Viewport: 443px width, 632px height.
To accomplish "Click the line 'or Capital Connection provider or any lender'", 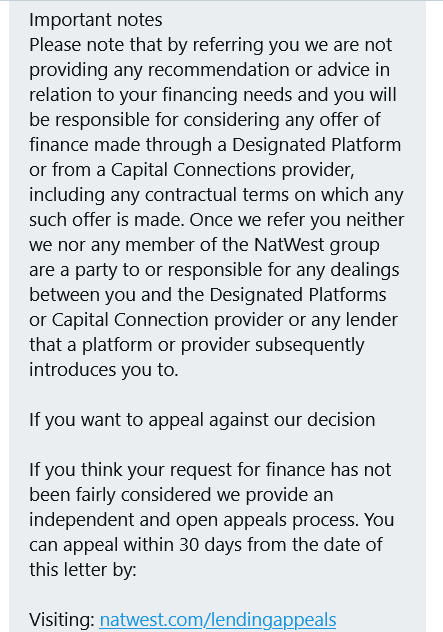I will tap(213, 320).
